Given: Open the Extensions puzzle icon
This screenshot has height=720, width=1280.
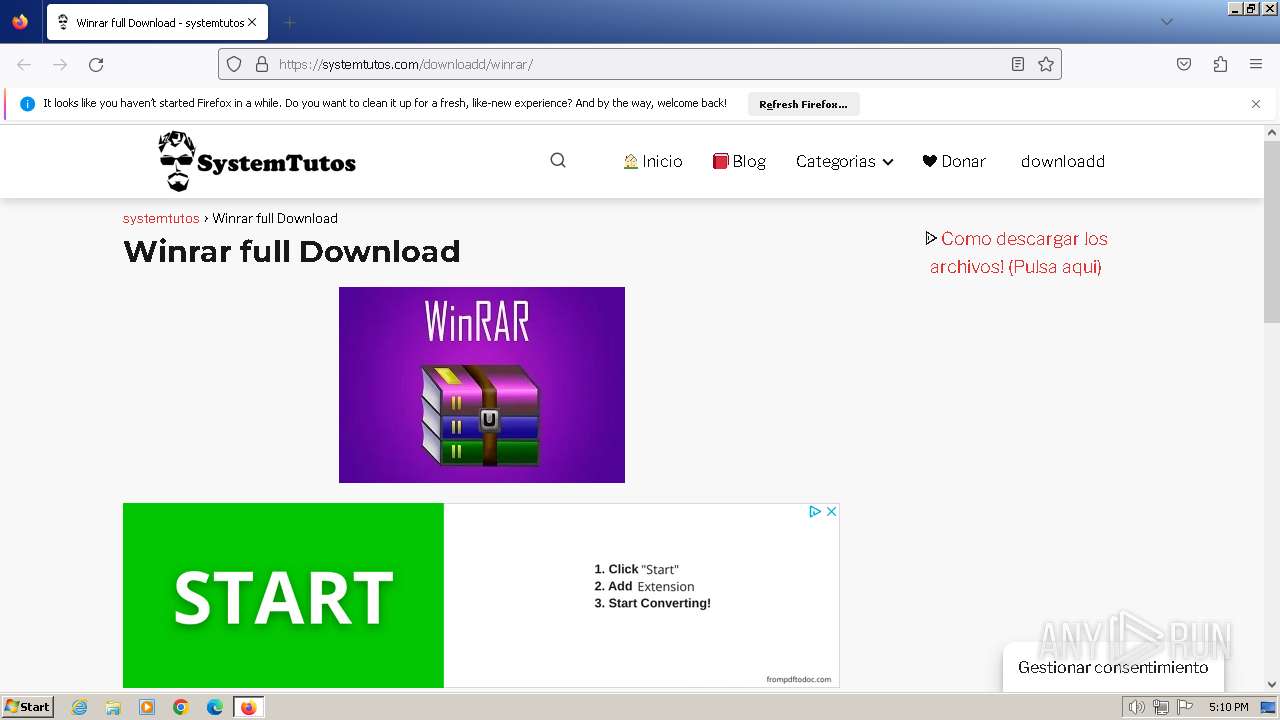Looking at the screenshot, I should pos(1220,64).
